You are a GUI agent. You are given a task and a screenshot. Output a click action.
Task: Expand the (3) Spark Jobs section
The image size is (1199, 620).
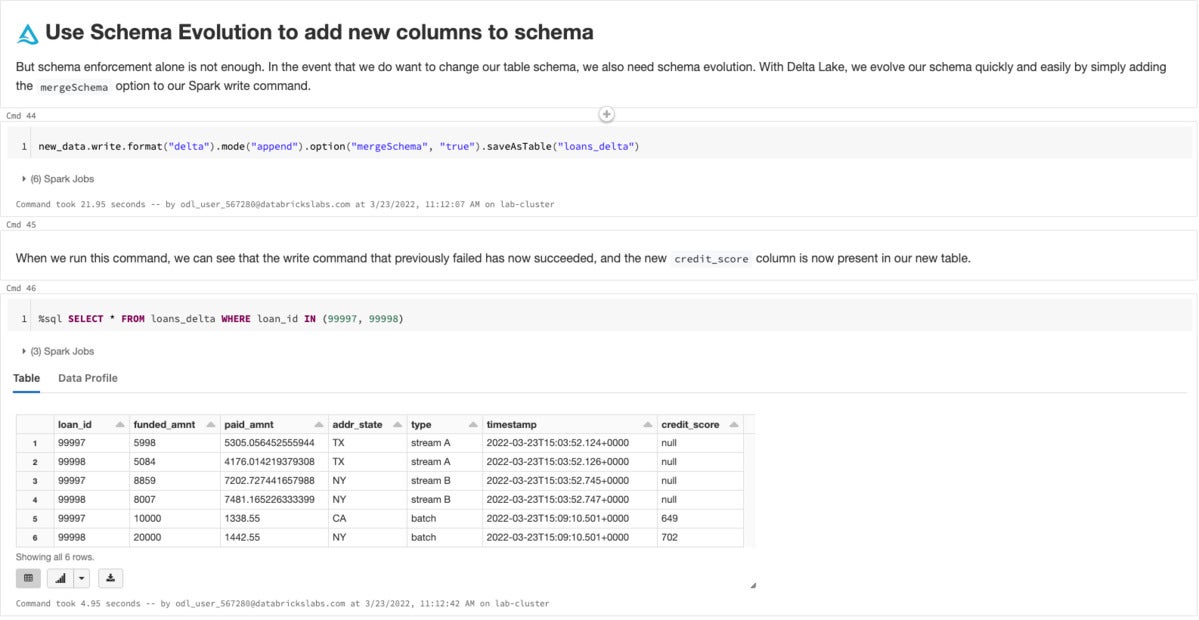58,351
